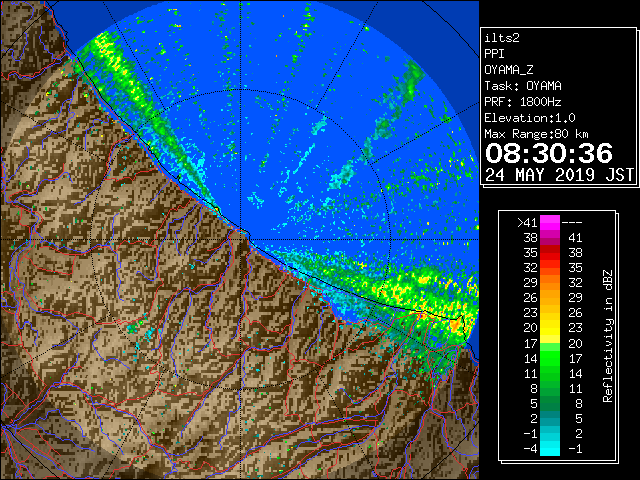The height and width of the screenshot is (480, 640).
Task: Click the orange echo core near right coastline
Action: coord(456,325)
